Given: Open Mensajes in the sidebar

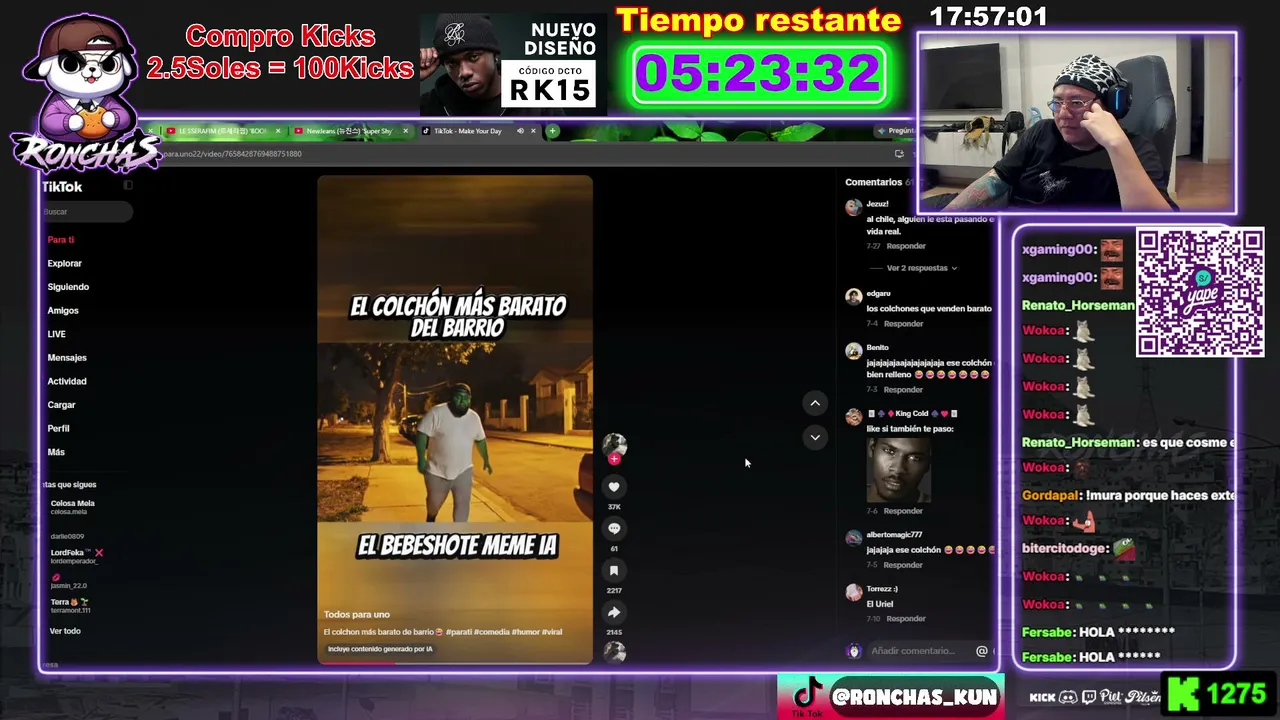Looking at the screenshot, I should click(67, 358).
